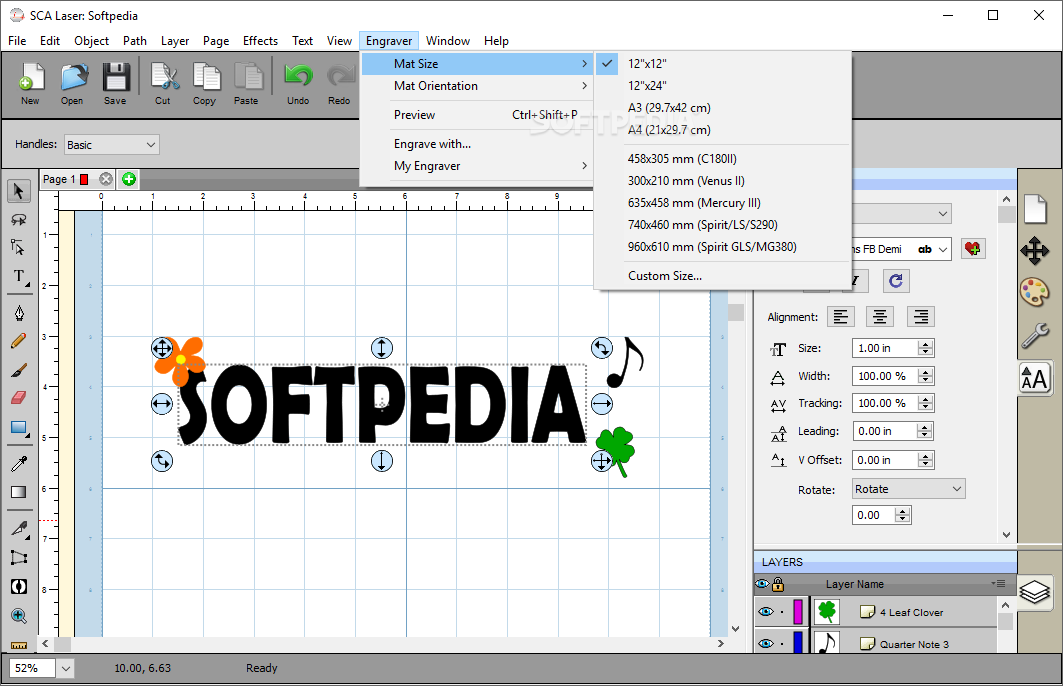This screenshot has height=686, width=1063.
Task: Select the Gradient tool
Action: coord(19,492)
